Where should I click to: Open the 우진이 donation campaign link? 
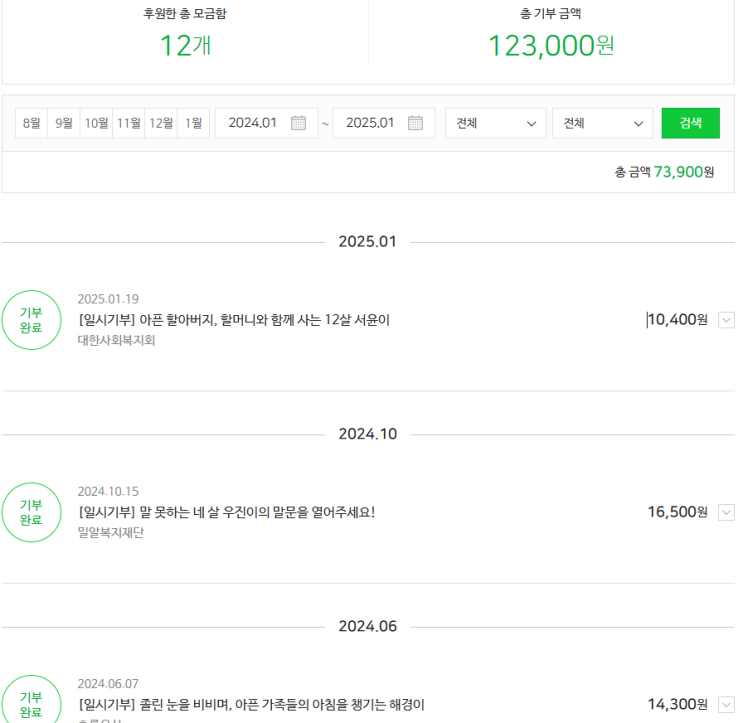226,512
